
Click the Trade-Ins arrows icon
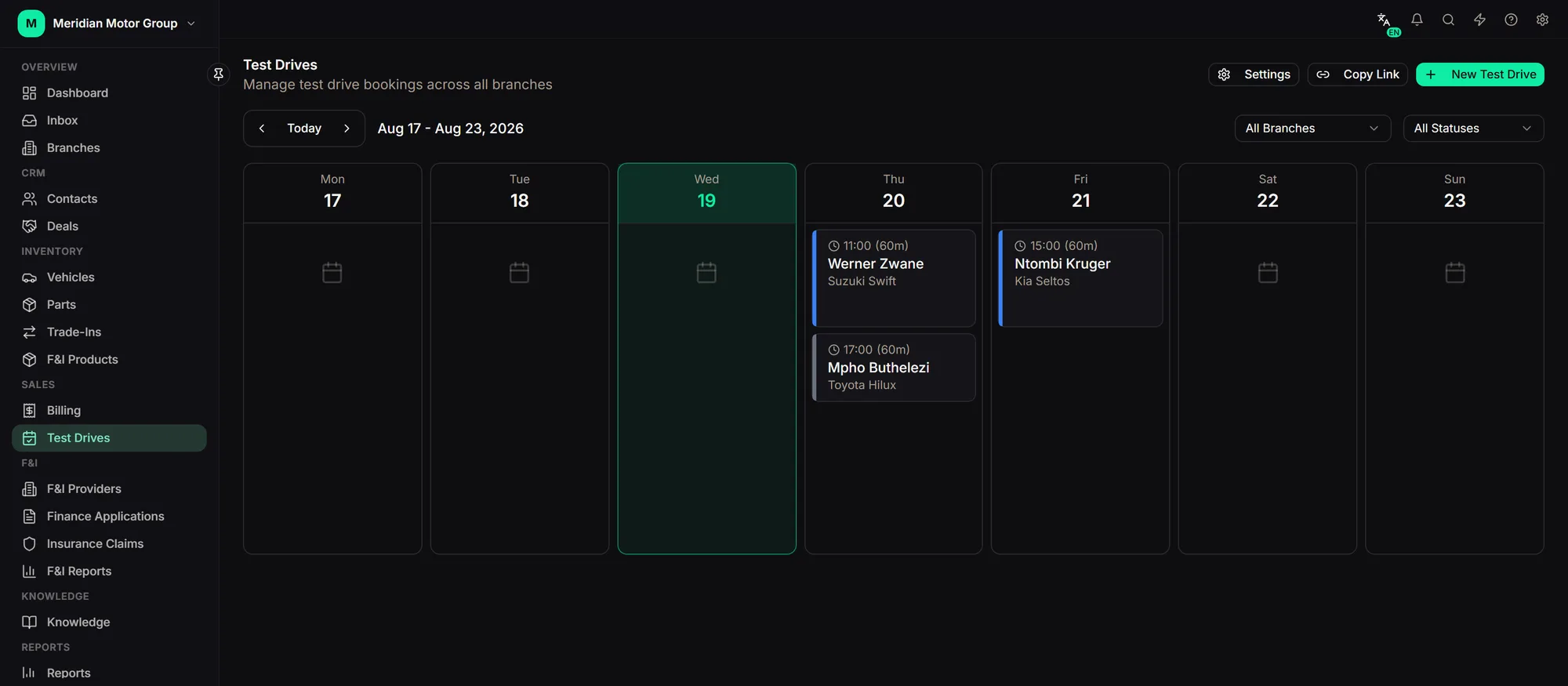pos(29,332)
